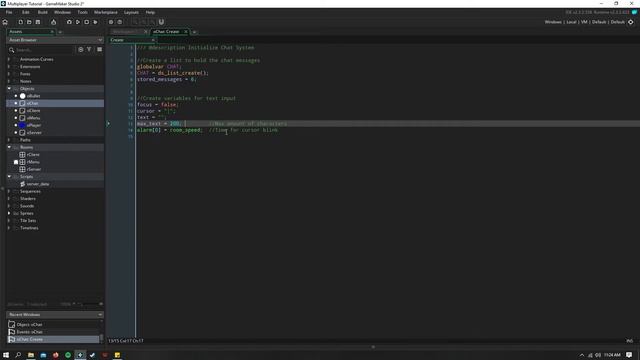Click the GameMaker Studio taskbar icon

(x=80, y=355)
